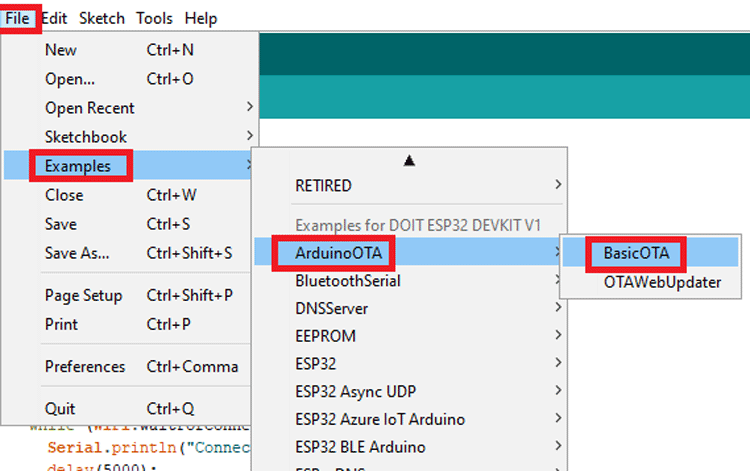This screenshot has width=750, height=471.
Task: Choose Quit from File menu
Action: (128, 409)
